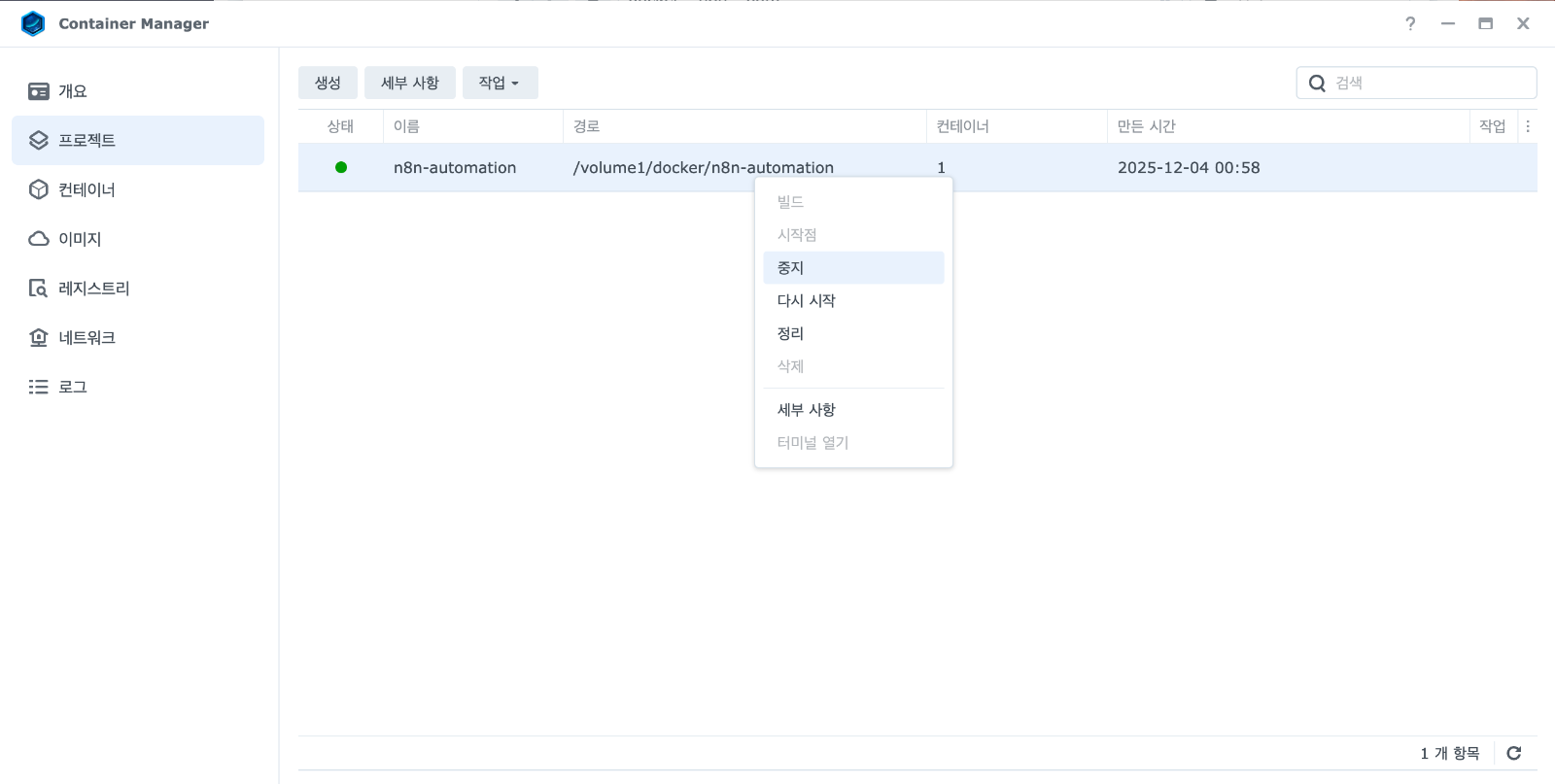Click the disabled 시작점 menu entry

(853, 235)
